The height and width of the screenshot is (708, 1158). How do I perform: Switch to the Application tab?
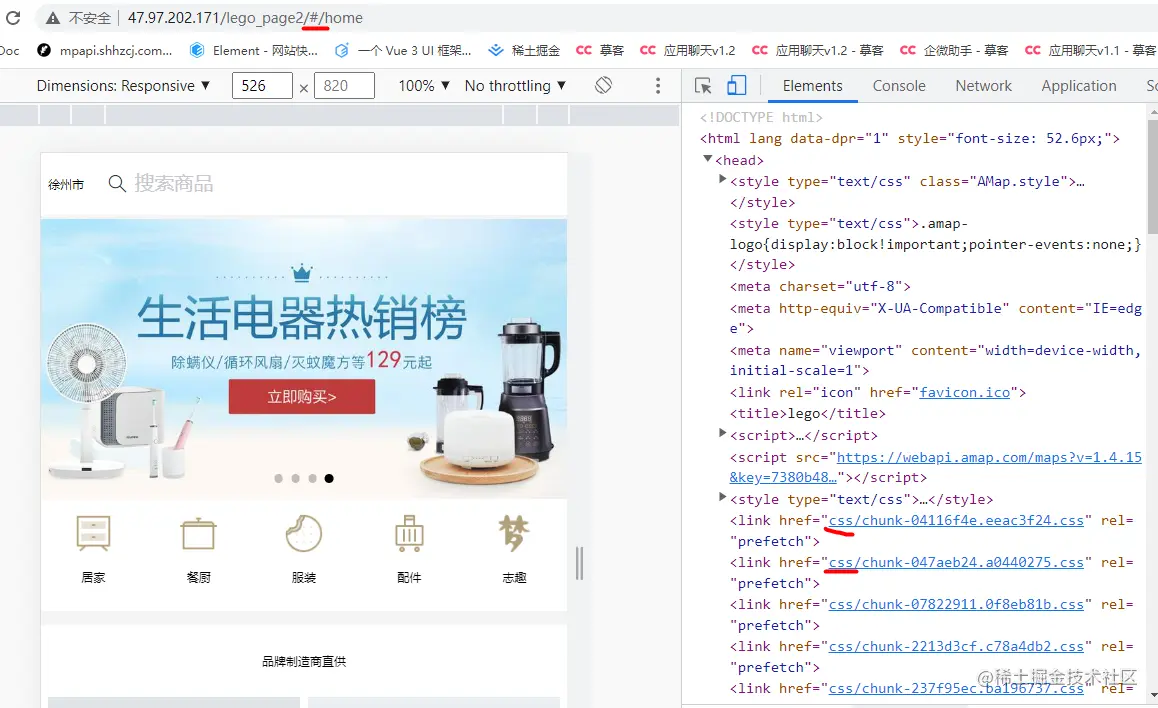point(1078,86)
